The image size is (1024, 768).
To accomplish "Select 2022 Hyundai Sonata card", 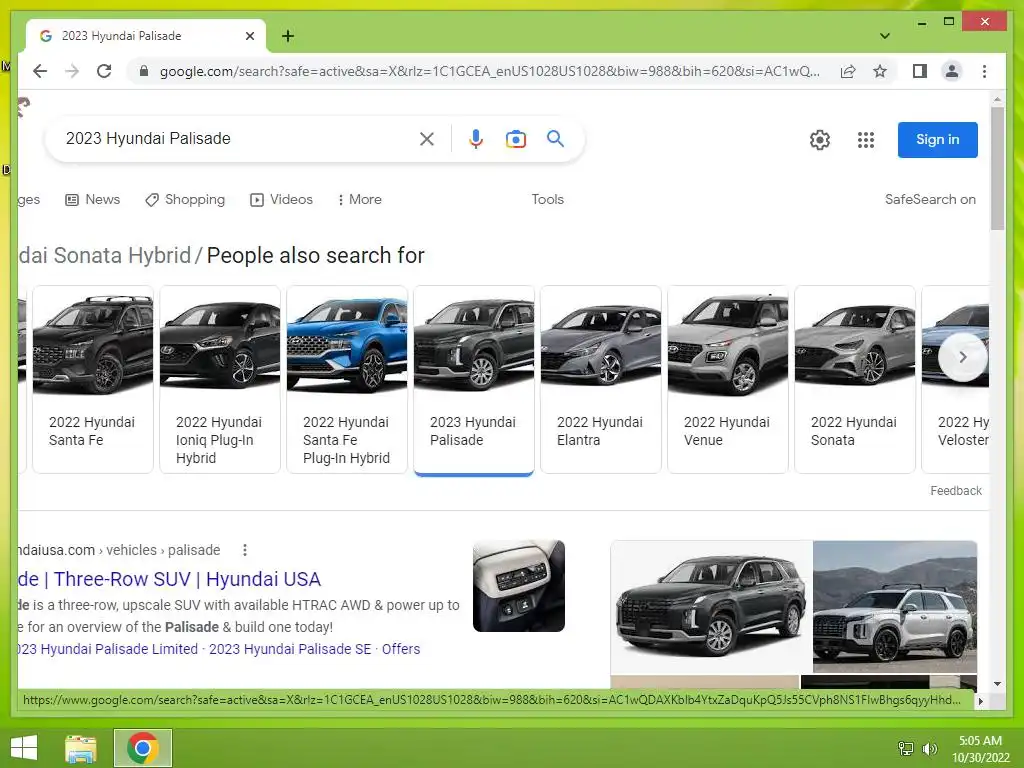I will 855,379.
